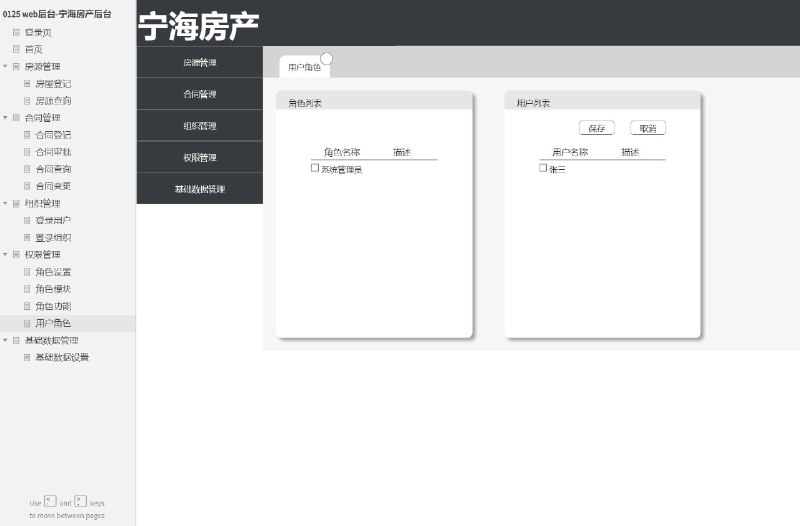
Task: Select 角色设置 page in tree
Action: tap(53, 272)
